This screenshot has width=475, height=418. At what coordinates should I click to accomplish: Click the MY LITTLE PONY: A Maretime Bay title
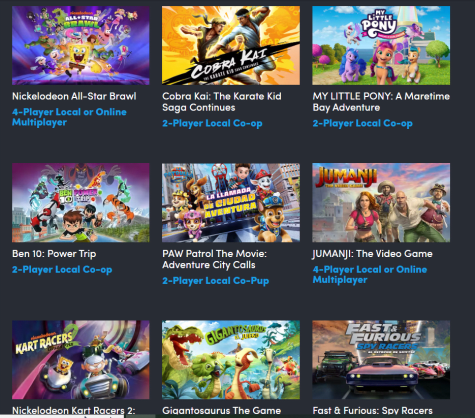[381, 102]
